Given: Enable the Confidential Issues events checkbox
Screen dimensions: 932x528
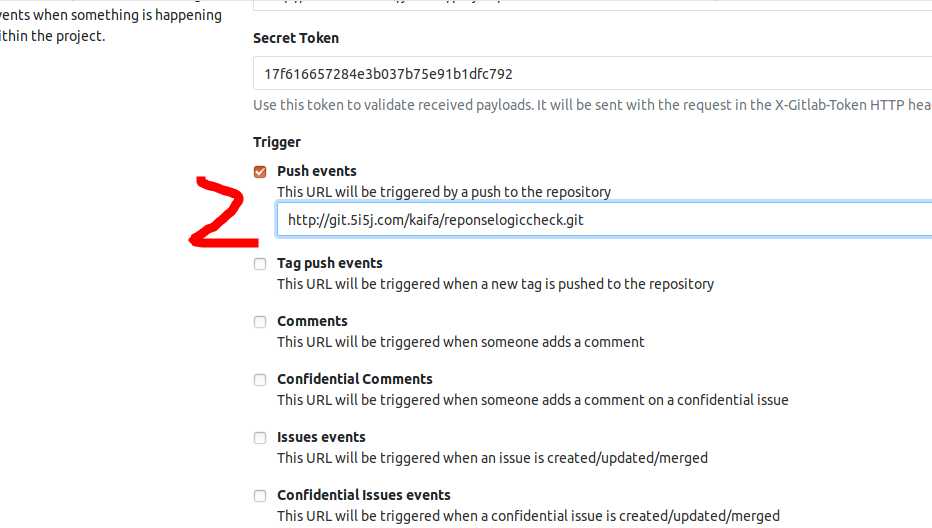Looking at the screenshot, I should click(x=260, y=496).
